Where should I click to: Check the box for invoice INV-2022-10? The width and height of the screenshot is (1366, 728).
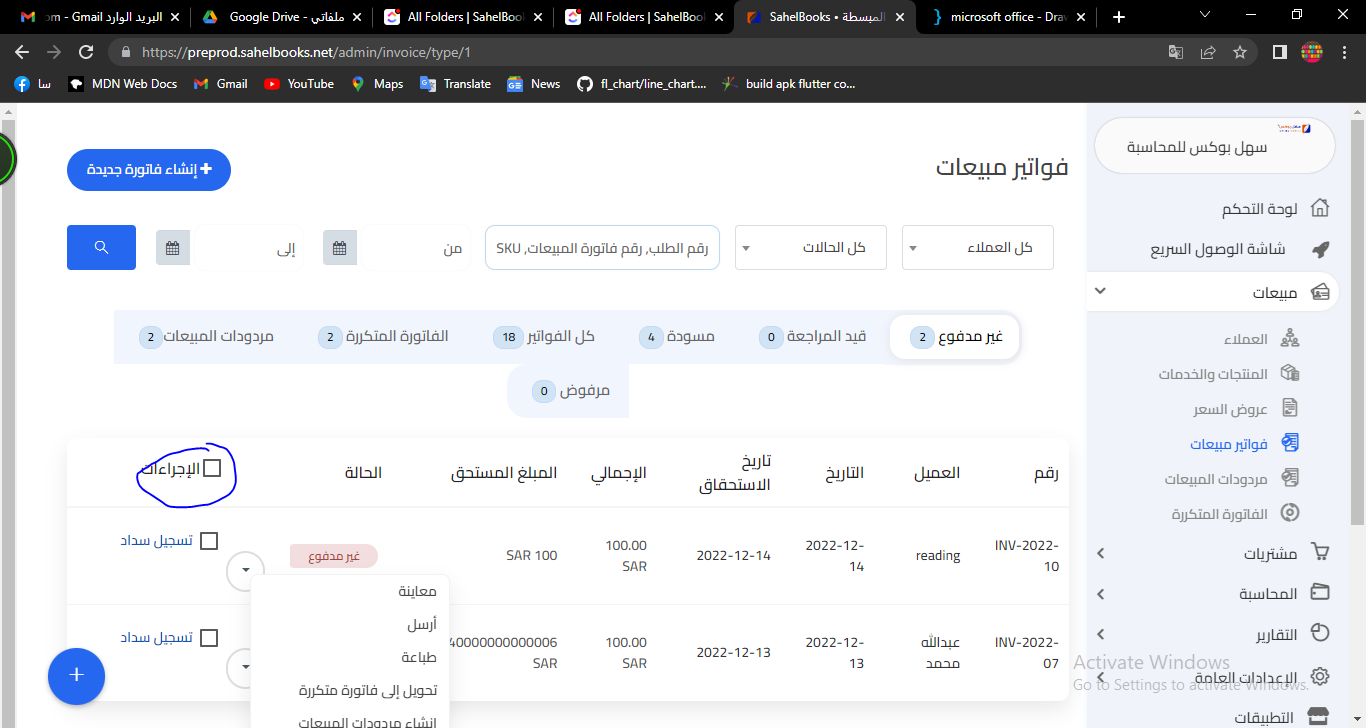coord(209,541)
